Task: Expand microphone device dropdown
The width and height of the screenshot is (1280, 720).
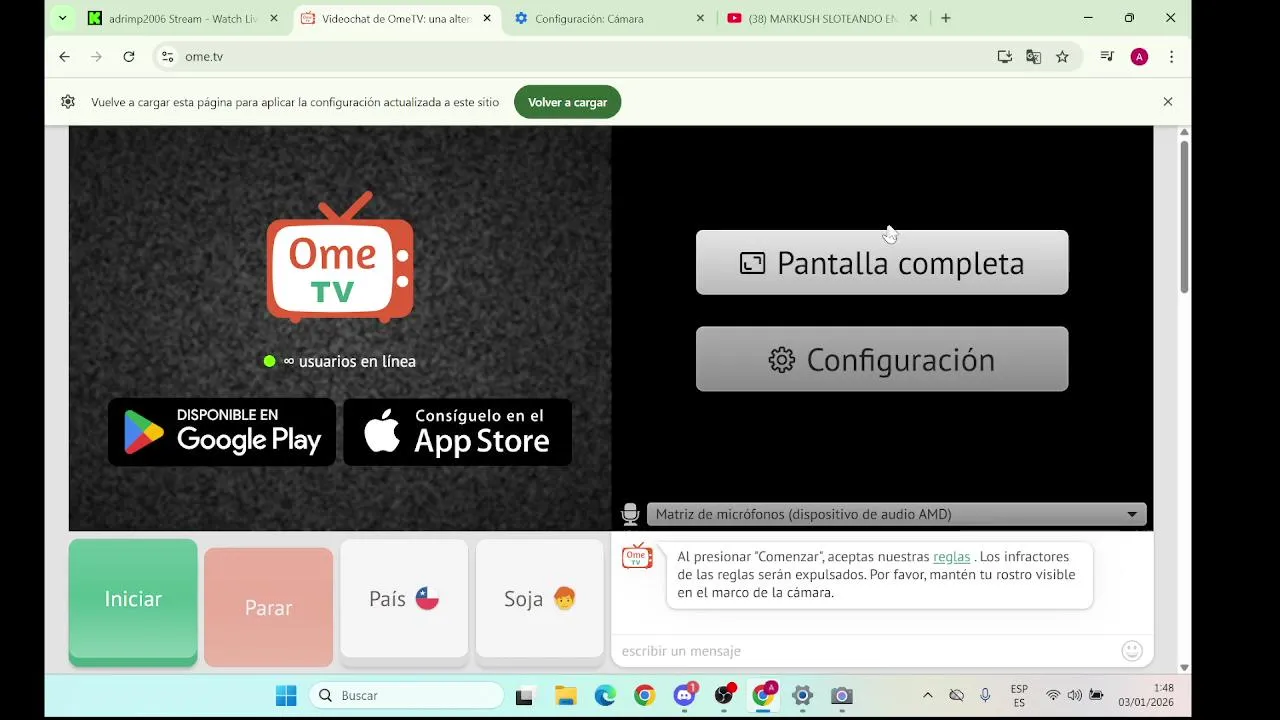Action: coord(896,514)
